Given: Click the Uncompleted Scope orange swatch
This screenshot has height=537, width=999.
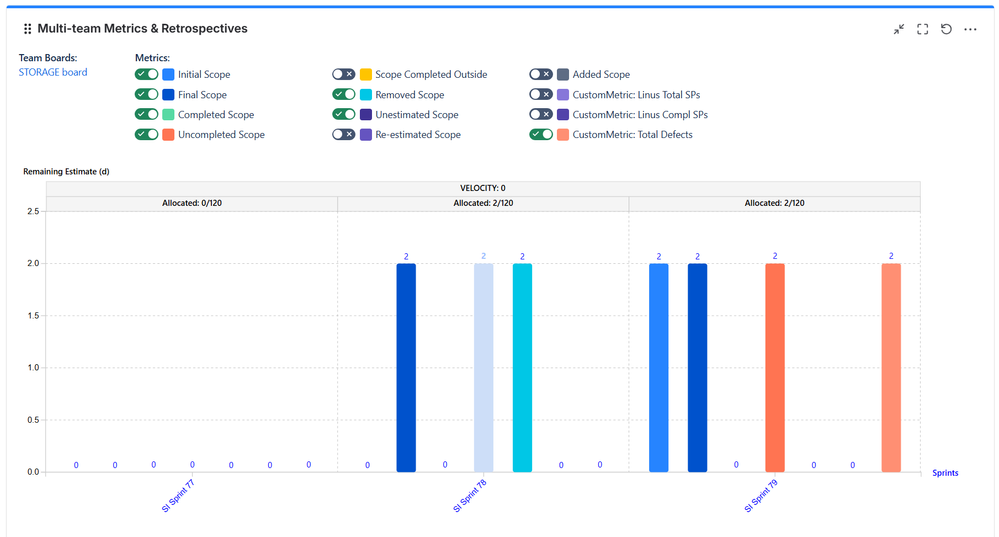Looking at the screenshot, I should pos(168,134).
